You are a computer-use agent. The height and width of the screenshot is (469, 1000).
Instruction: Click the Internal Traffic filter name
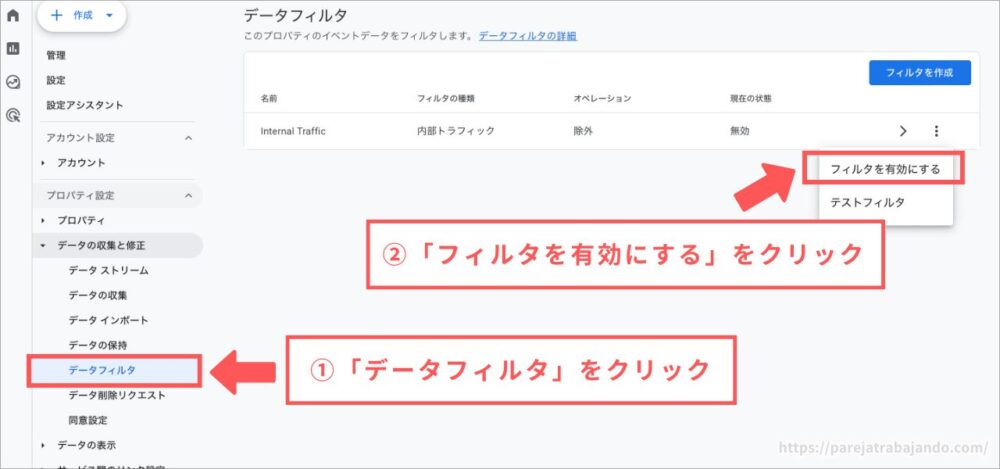click(x=293, y=131)
